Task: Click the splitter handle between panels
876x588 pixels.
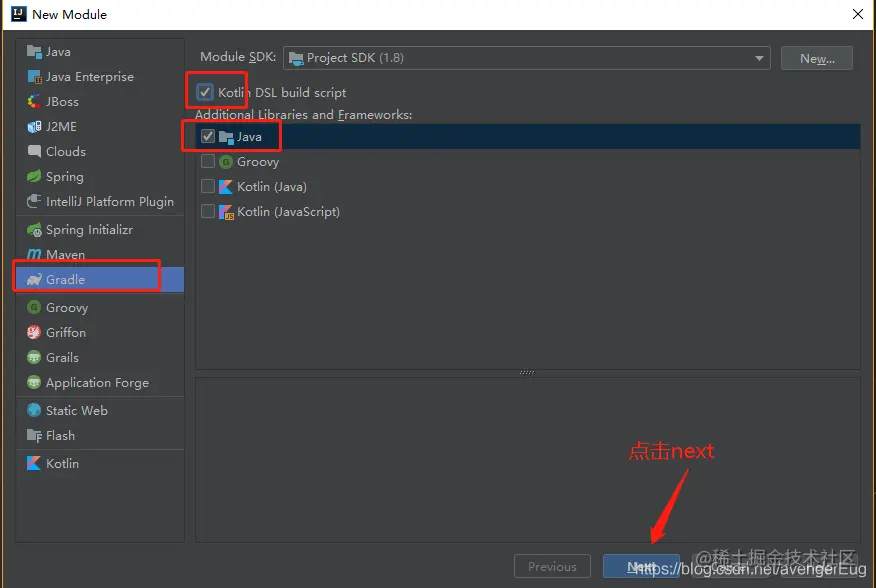Action: (527, 372)
